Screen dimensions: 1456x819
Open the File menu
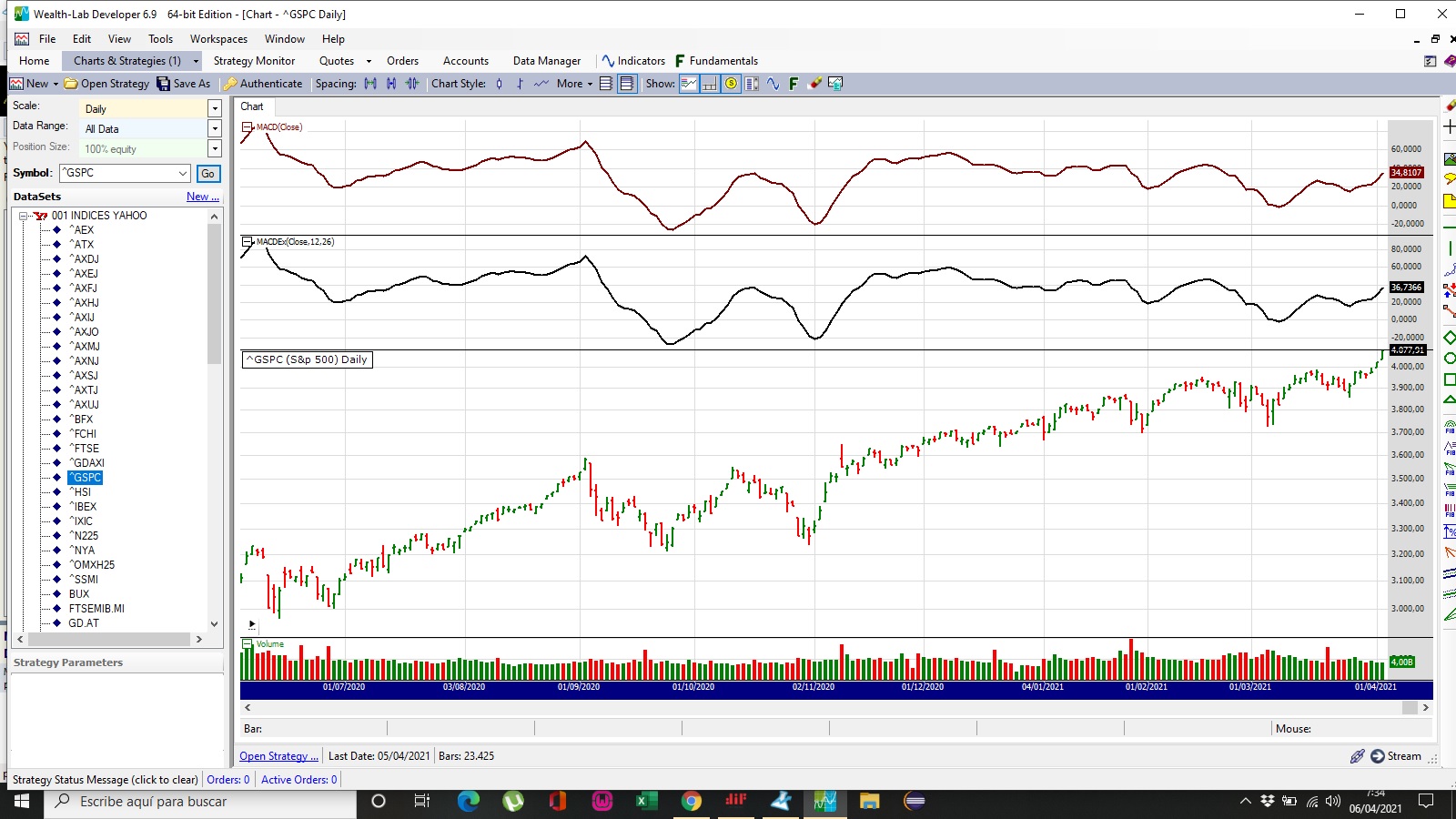[x=47, y=39]
